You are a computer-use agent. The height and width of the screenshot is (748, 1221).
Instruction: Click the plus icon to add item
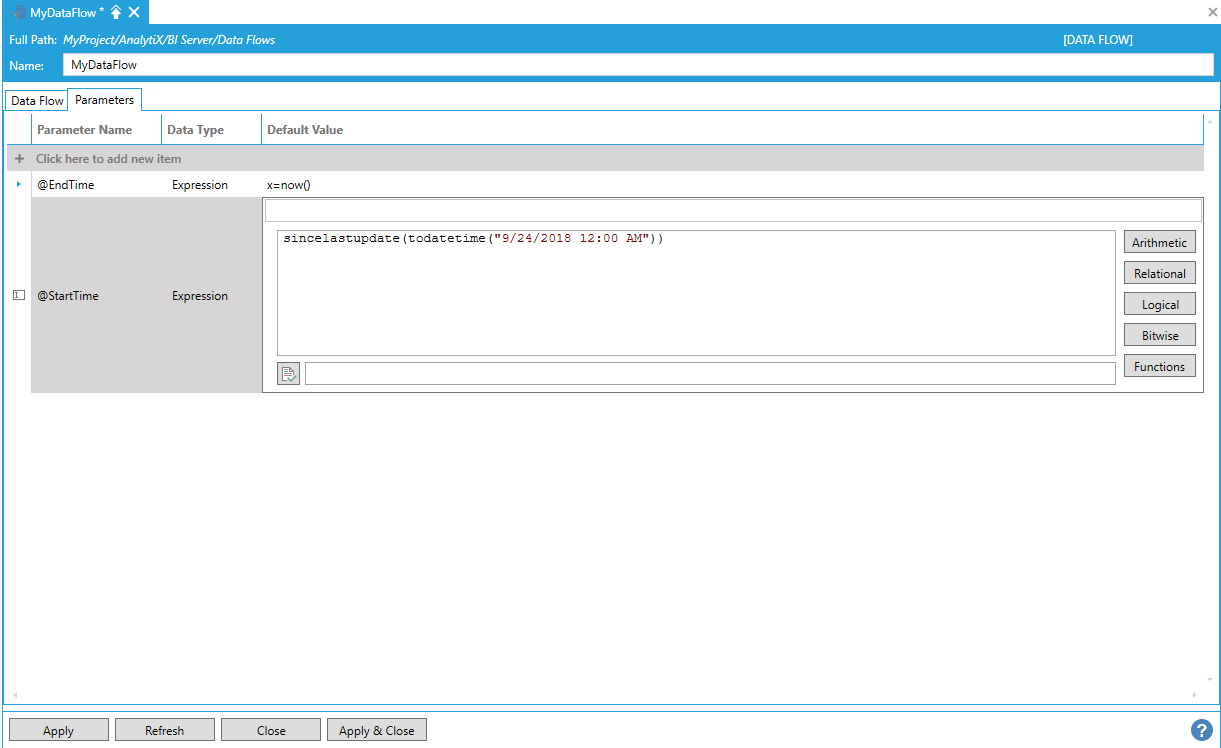click(19, 159)
